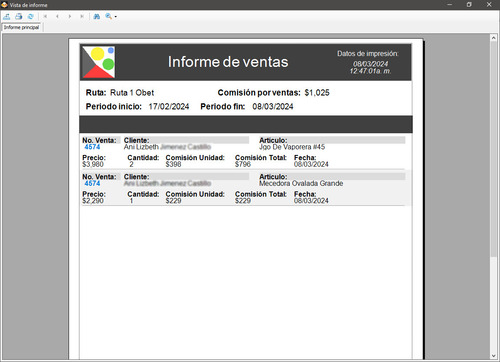Click Periodo fin date 08/03/2024
This screenshot has width=500, height=362.
tap(273, 107)
